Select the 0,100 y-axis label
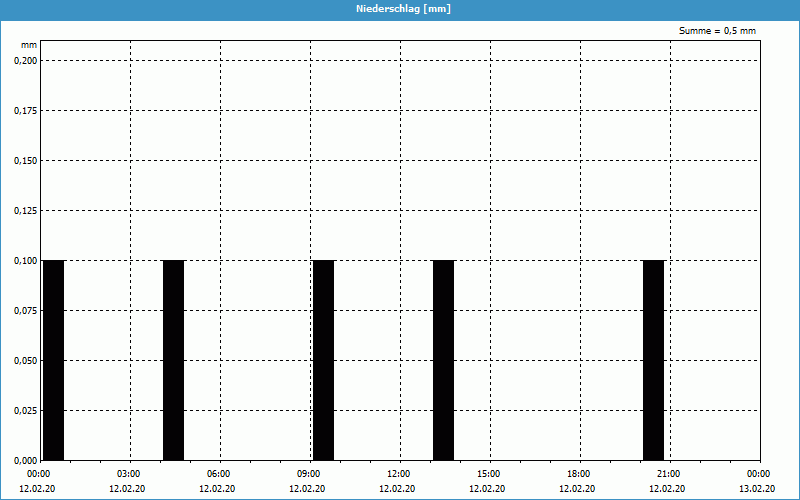This screenshot has height=500, width=800. pyautogui.click(x=24, y=261)
